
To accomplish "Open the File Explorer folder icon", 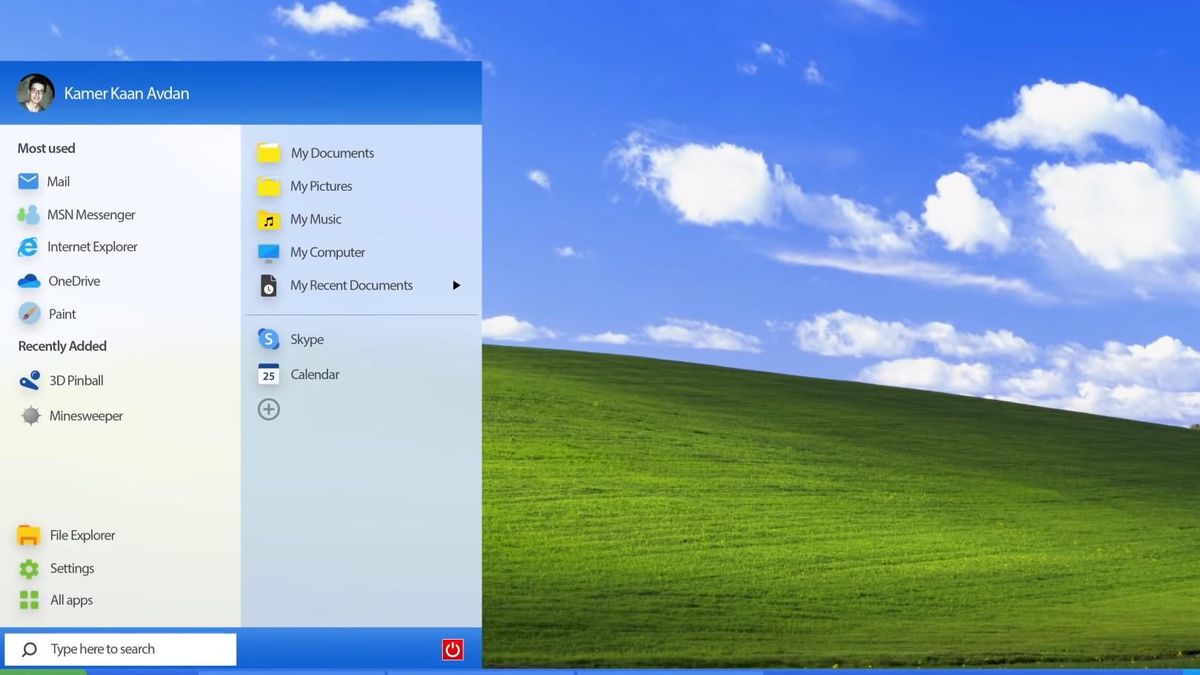I will coord(29,535).
